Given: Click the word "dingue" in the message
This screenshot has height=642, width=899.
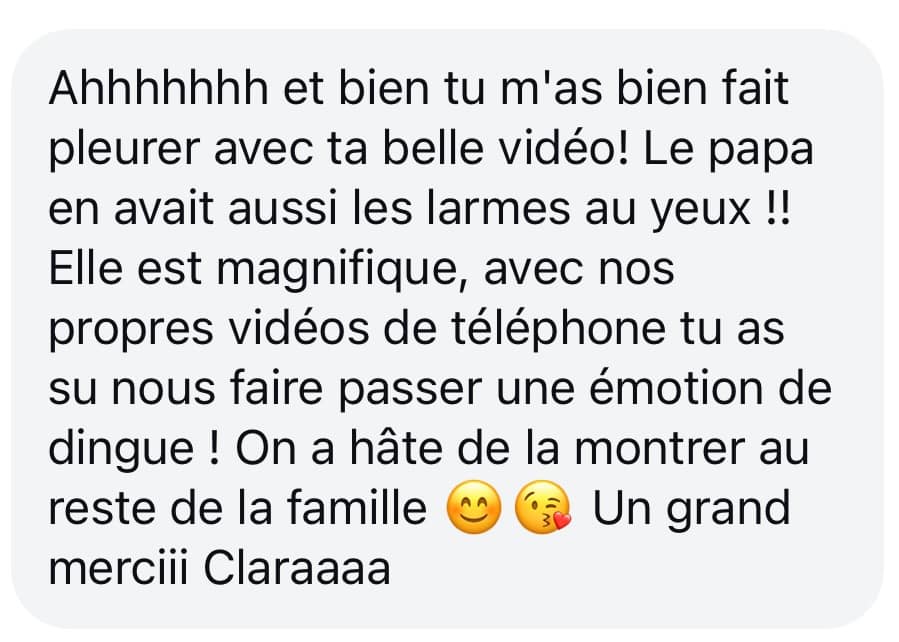Looking at the screenshot, I should tap(121, 450).
